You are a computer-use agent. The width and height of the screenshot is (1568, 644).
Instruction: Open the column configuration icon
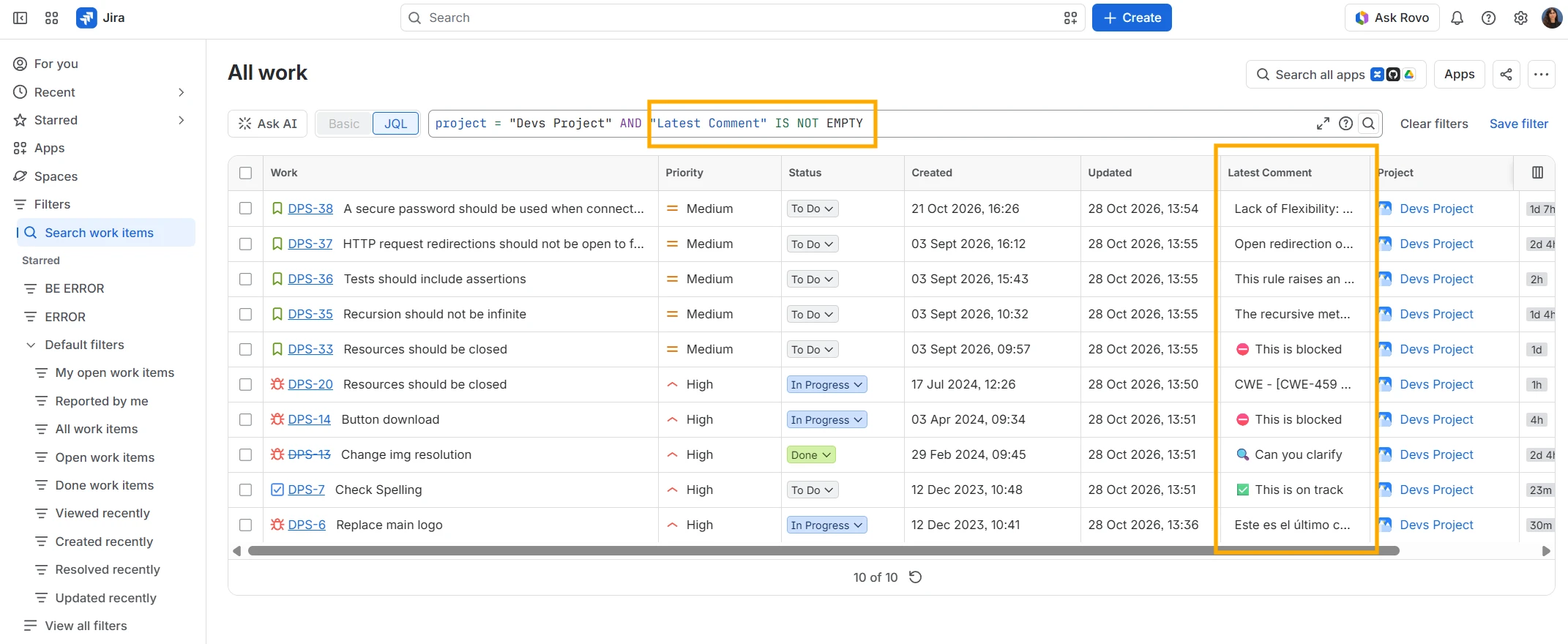coord(1537,173)
